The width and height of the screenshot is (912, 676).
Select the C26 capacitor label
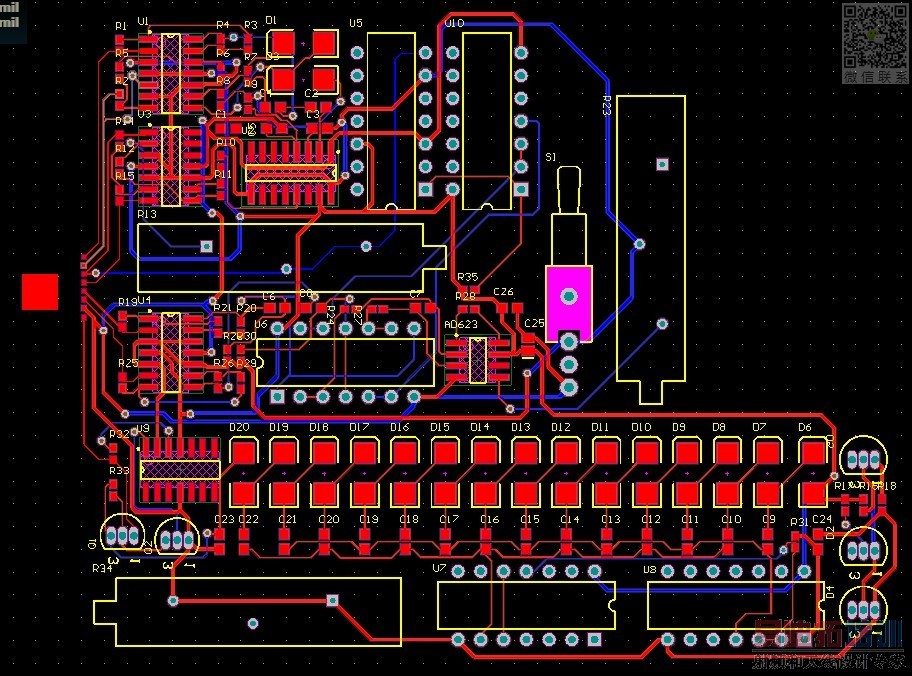[503, 291]
